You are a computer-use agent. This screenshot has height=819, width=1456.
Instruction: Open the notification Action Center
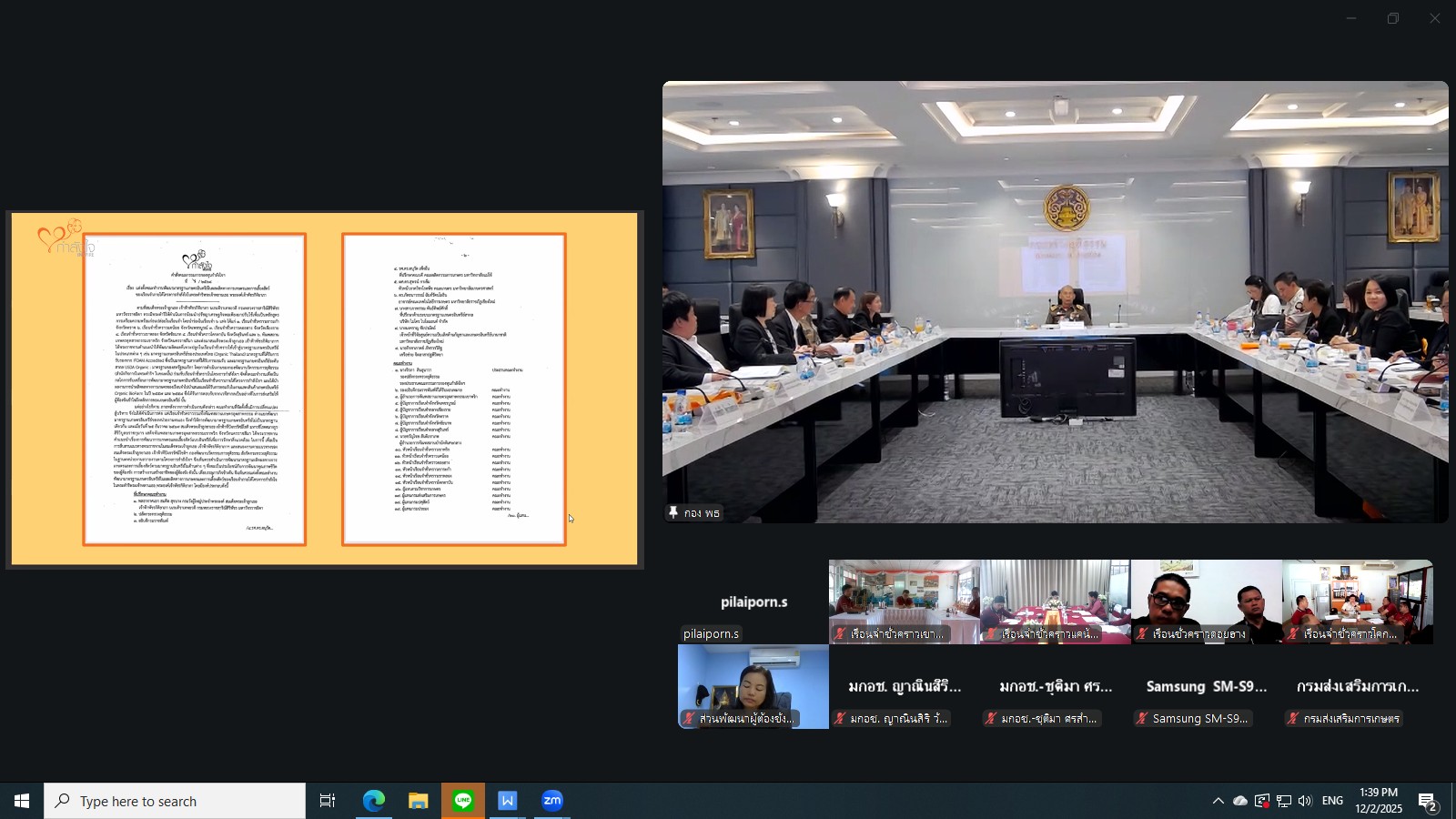point(1428,801)
